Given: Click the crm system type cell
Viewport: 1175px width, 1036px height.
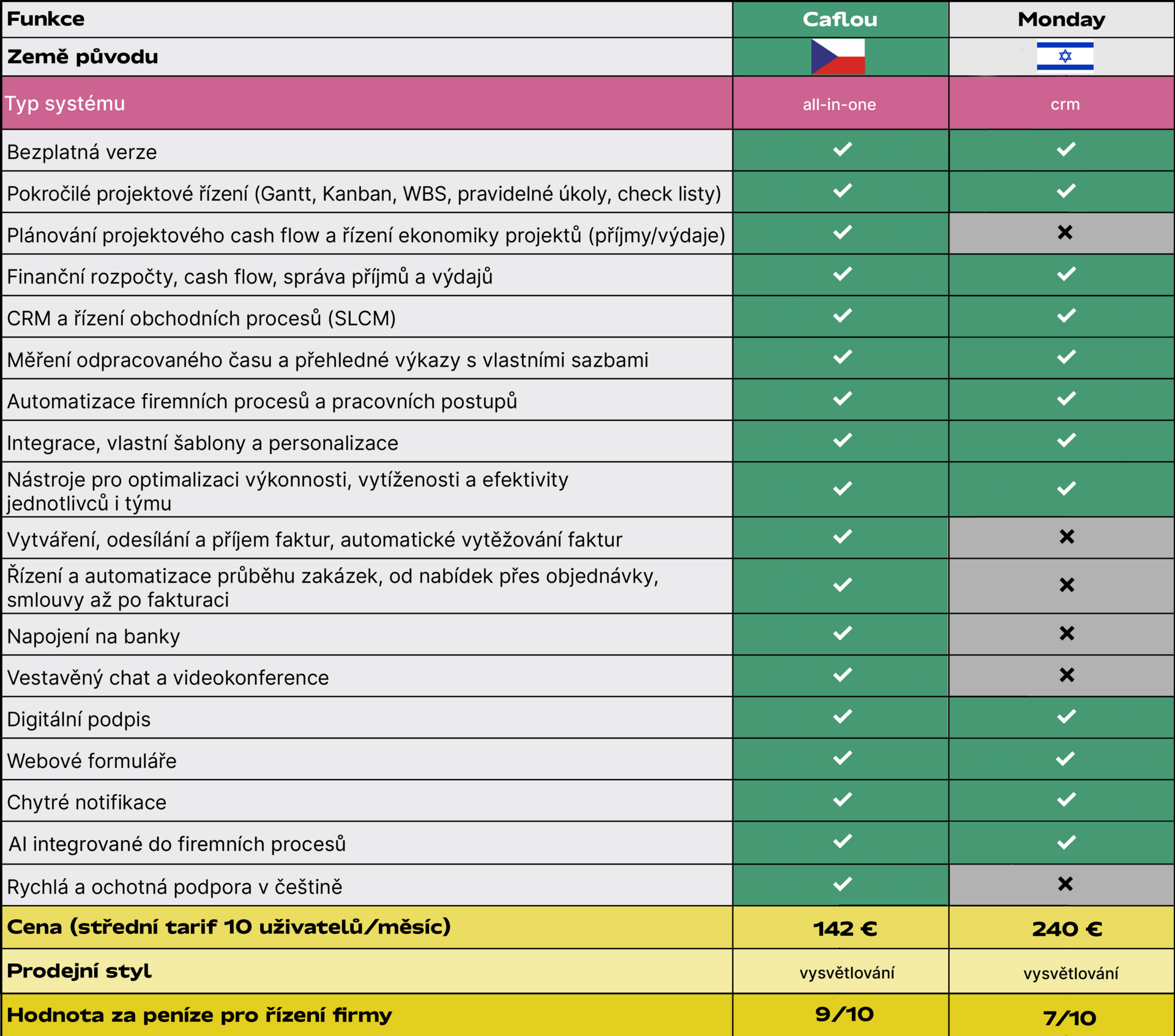Looking at the screenshot, I should [1065, 105].
